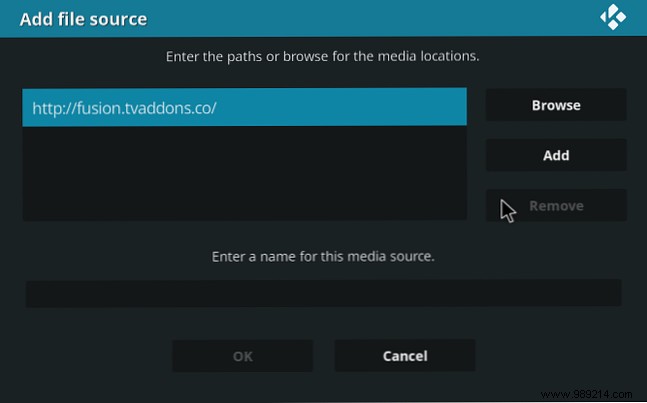
Task: Focus the media source name input field
Action: 324,293
